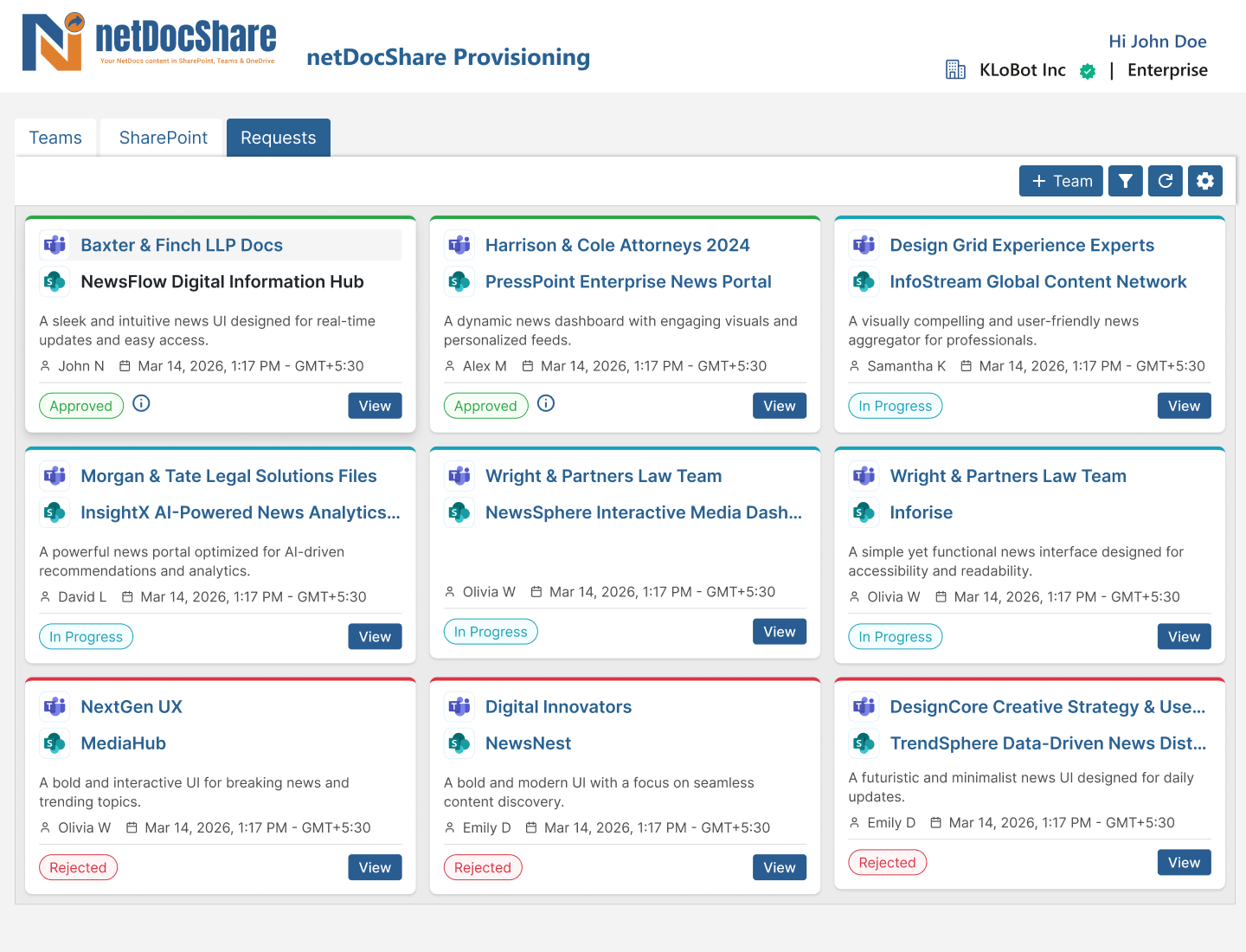Click the info icon beside Baxter & Finch Approved badge
The image size is (1246, 952).
tap(140, 403)
